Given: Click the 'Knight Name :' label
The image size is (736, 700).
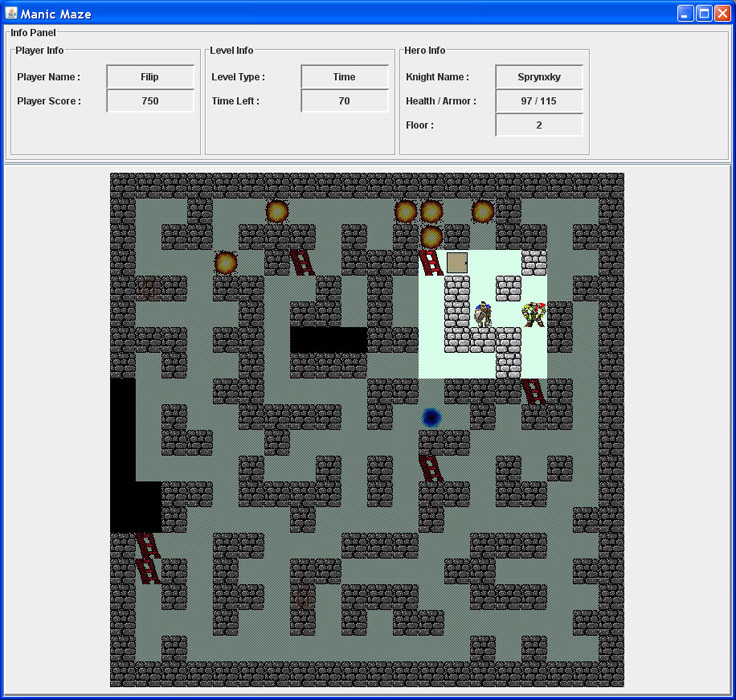Looking at the screenshot, I should click(x=437, y=77).
